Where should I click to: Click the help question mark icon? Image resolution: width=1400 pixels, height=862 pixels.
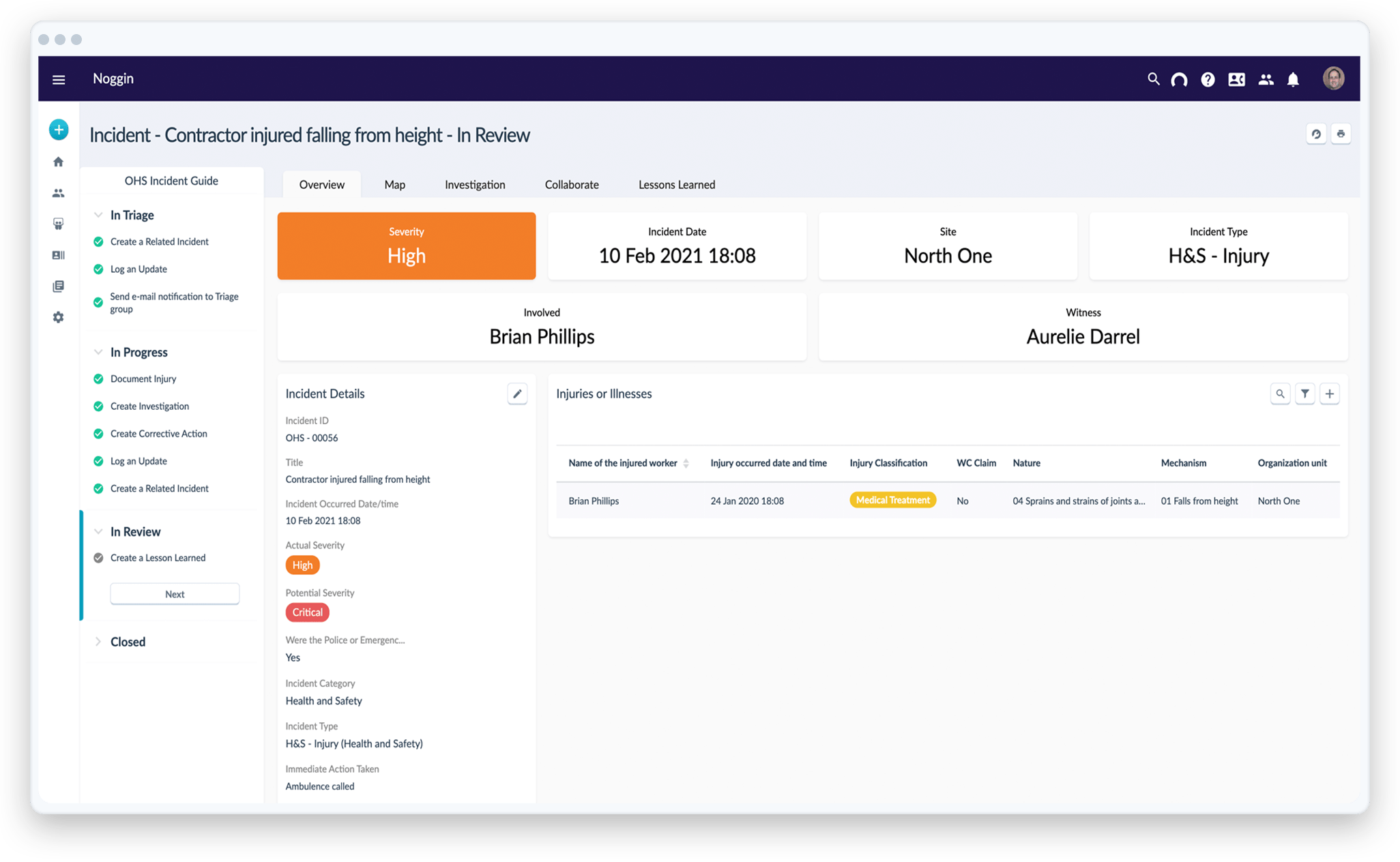click(x=1208, y=80)
